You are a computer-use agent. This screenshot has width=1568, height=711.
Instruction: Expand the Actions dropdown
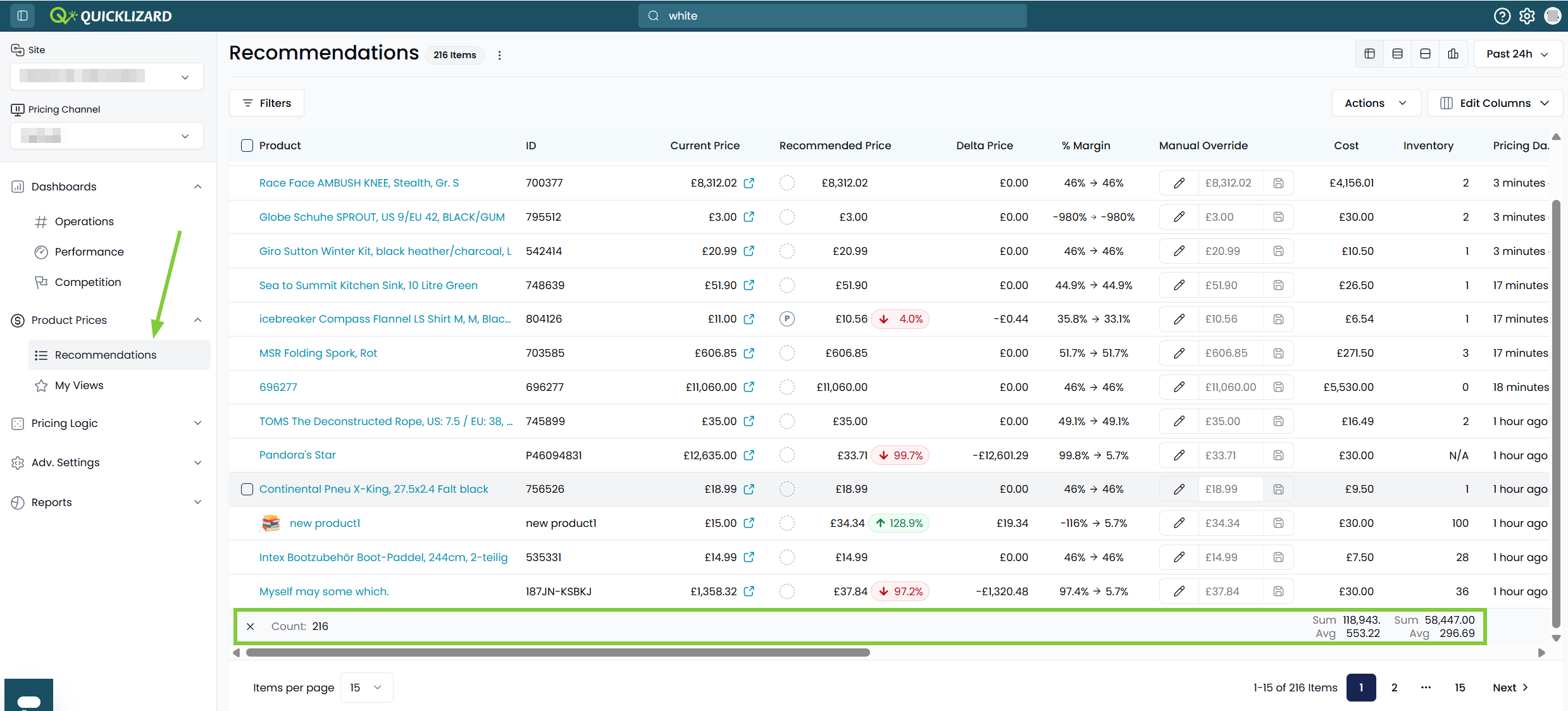[1376, 103]
